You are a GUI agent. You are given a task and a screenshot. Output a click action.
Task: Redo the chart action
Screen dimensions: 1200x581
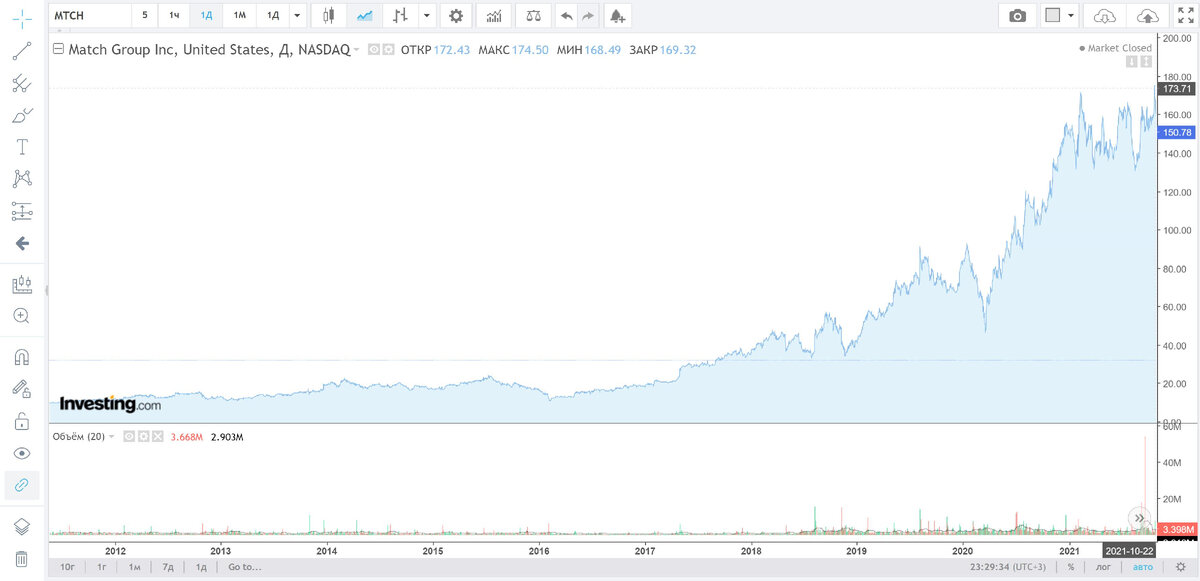click(x=588, y=15)
